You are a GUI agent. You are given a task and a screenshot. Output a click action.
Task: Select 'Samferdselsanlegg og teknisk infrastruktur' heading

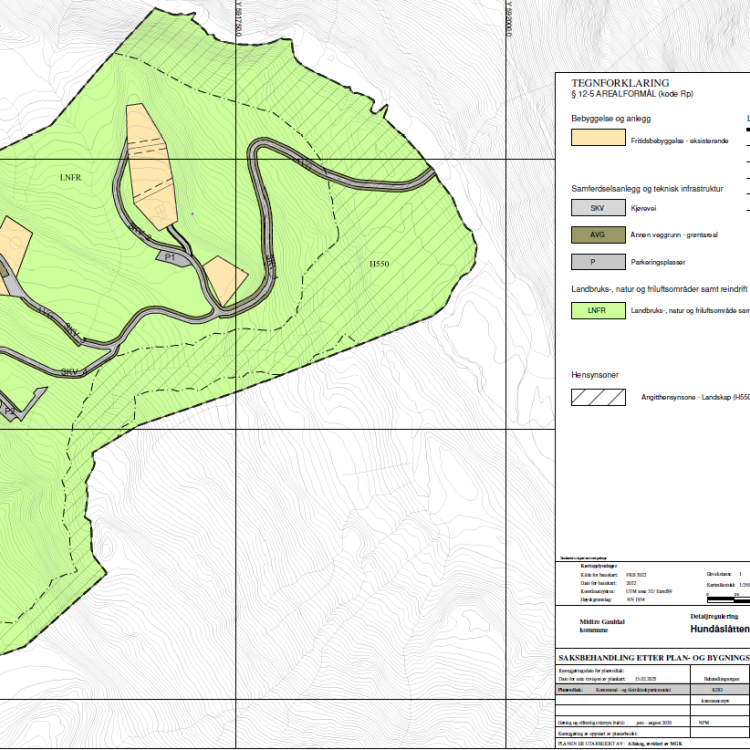pyautogui.click(x=647, y=189)
